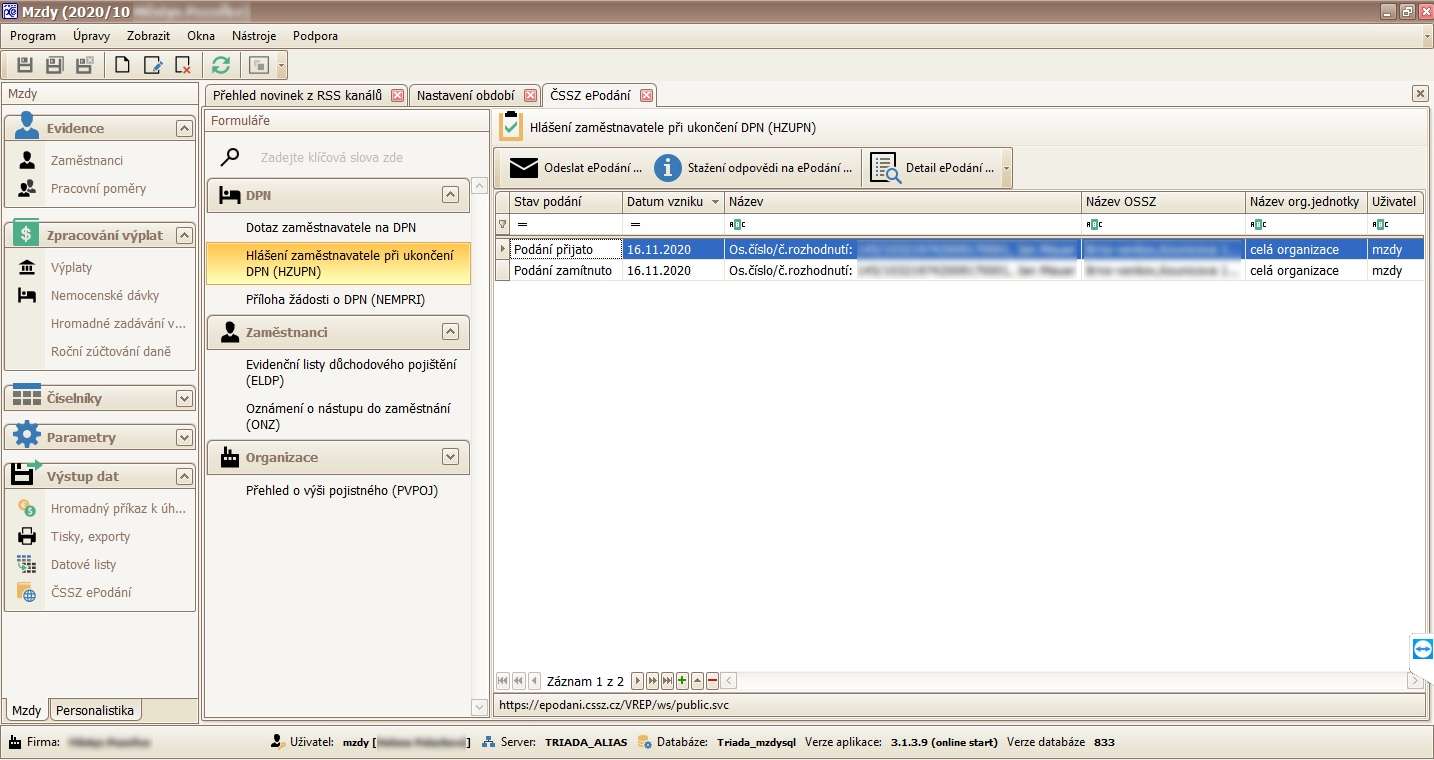This screenshot has height=760, width=1434.
Task: Close the ČSSZ ePodání tab
Action: (646, 96)
